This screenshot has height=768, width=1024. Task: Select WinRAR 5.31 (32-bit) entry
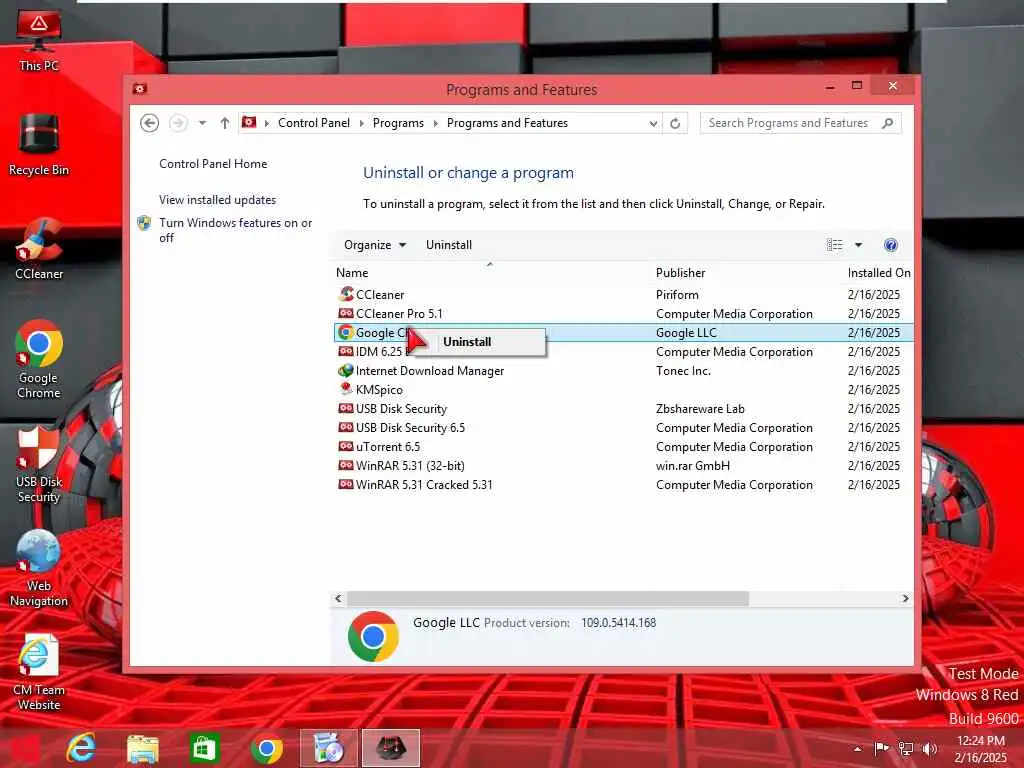[623, 465]
